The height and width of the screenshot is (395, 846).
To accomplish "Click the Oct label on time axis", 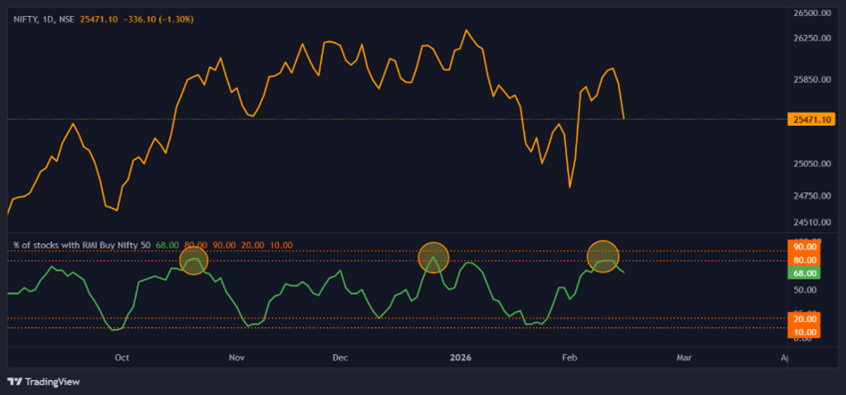I will pyautogui.click(x=122, y=357).
